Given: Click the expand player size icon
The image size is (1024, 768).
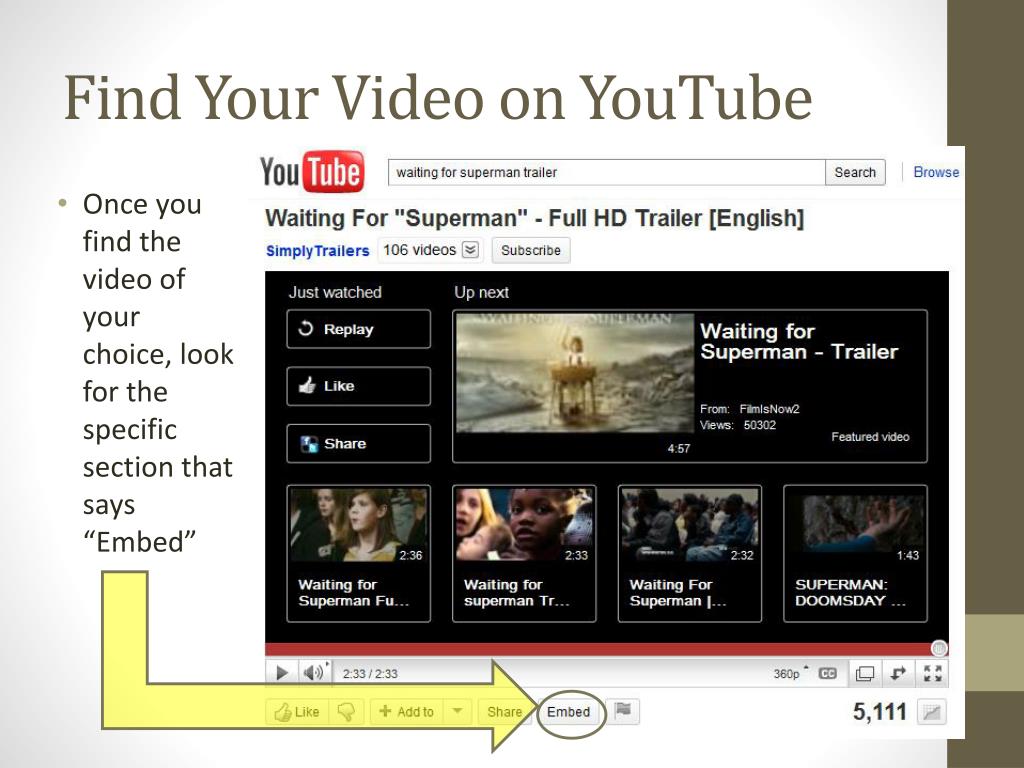Looking at the screenshot, I should 899,673.
